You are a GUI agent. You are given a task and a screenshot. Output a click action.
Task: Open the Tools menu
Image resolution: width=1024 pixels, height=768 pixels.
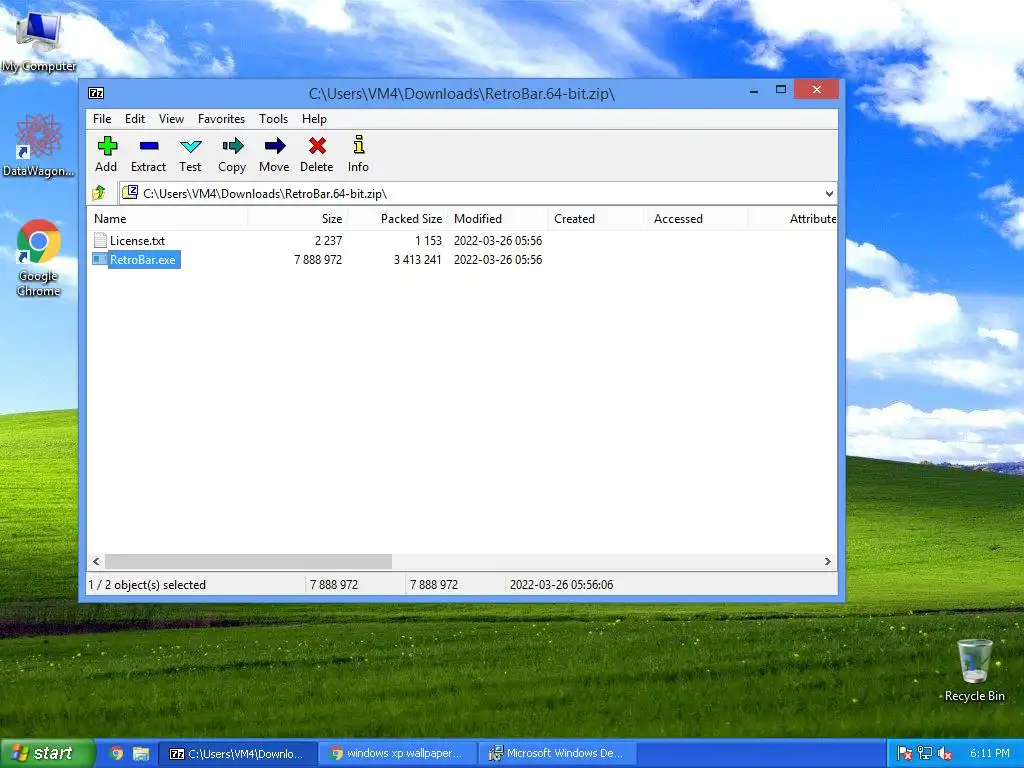point(273,119)
